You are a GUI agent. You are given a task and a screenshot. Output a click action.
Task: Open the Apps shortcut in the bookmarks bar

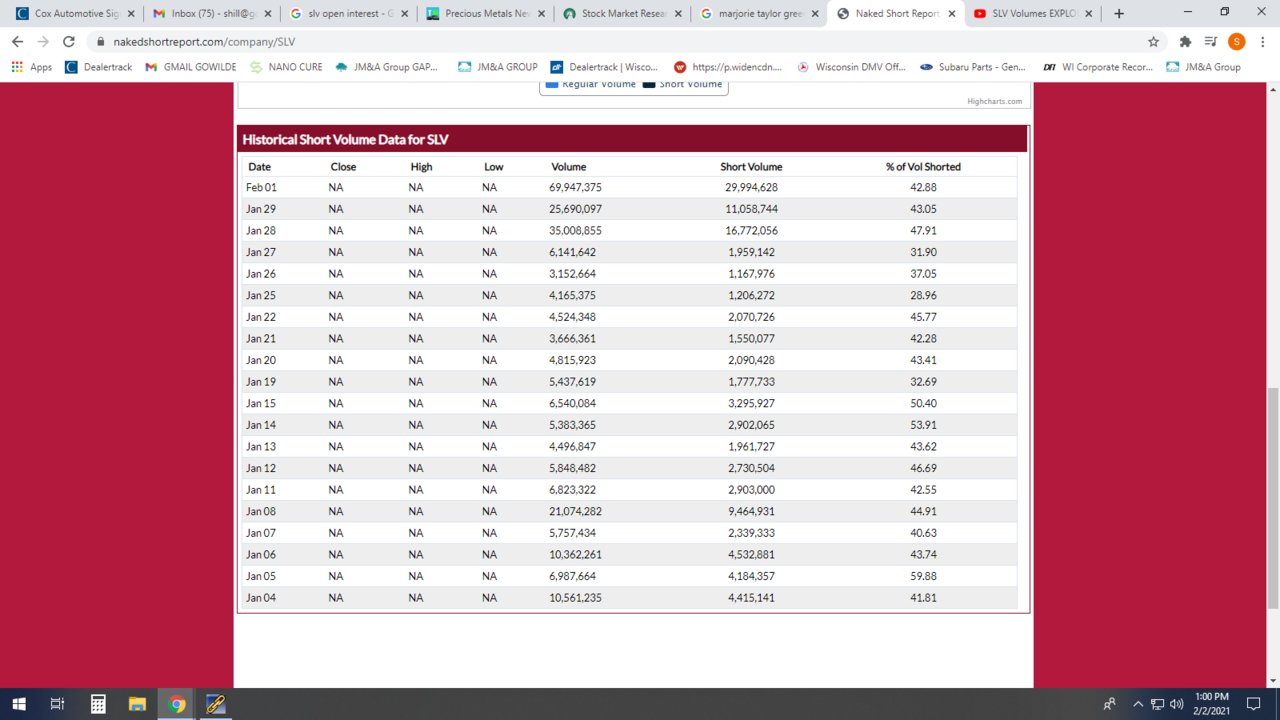(32, 67)
